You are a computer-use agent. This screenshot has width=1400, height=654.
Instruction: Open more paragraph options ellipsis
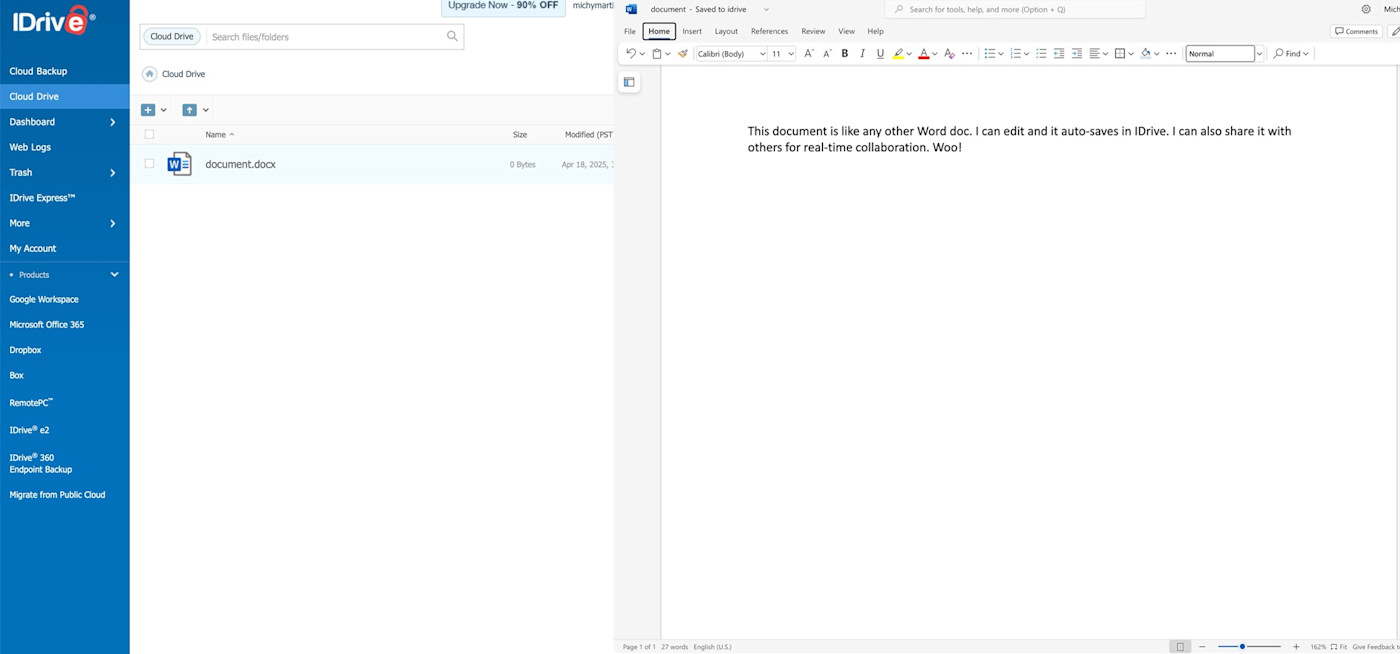(1171, 54)
